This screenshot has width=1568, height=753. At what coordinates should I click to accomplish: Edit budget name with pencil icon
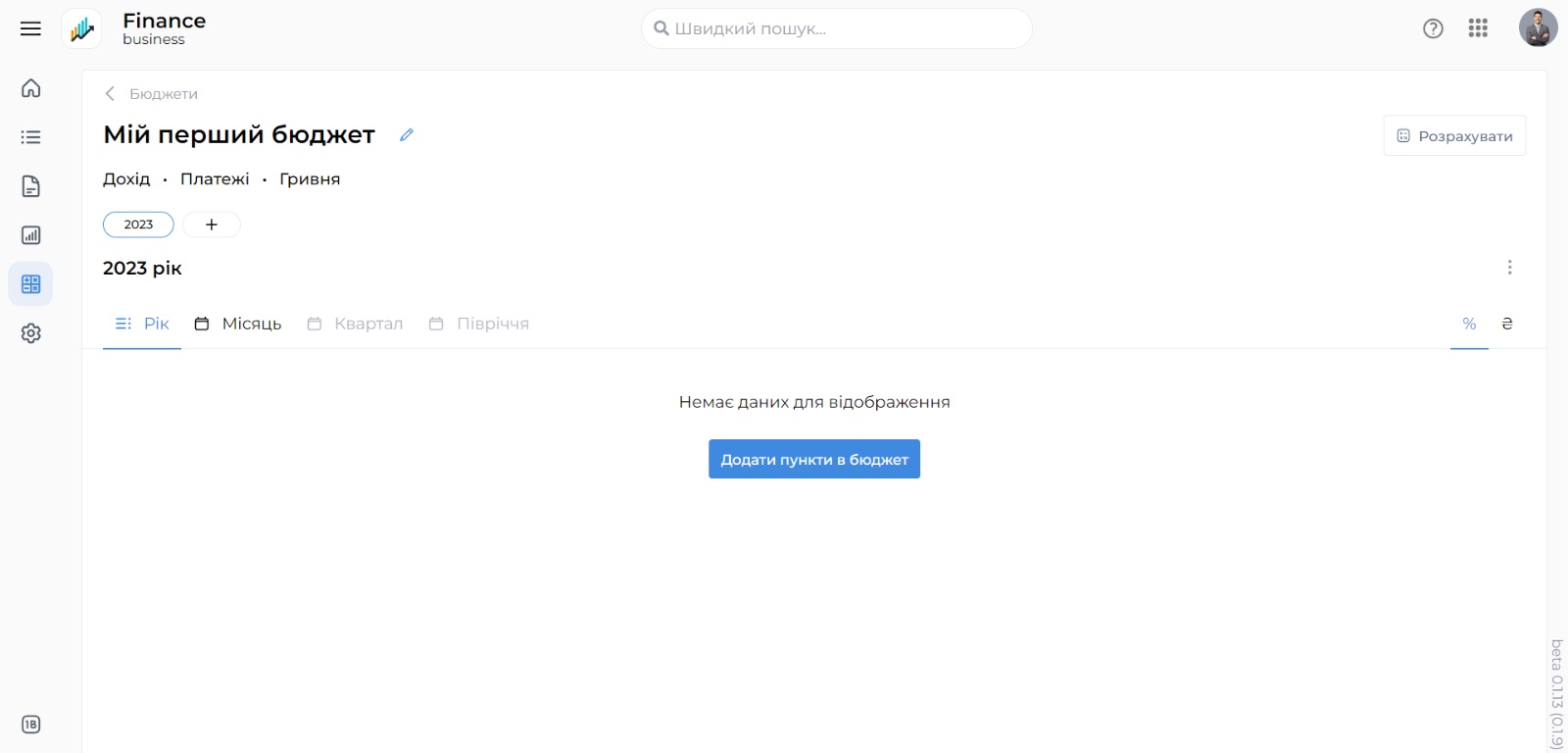point(407,135)
